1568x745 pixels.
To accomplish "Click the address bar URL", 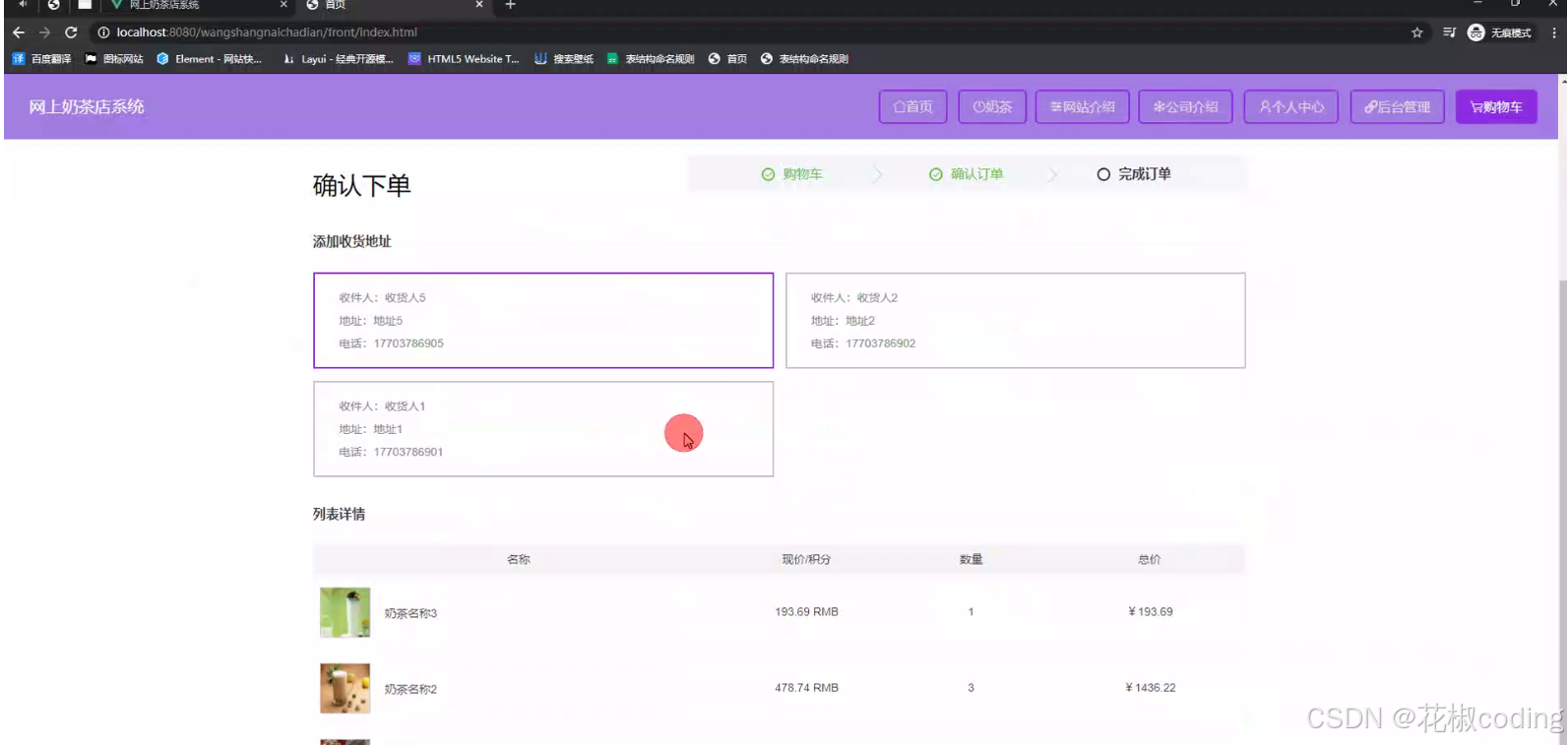I will click(267, 32).
